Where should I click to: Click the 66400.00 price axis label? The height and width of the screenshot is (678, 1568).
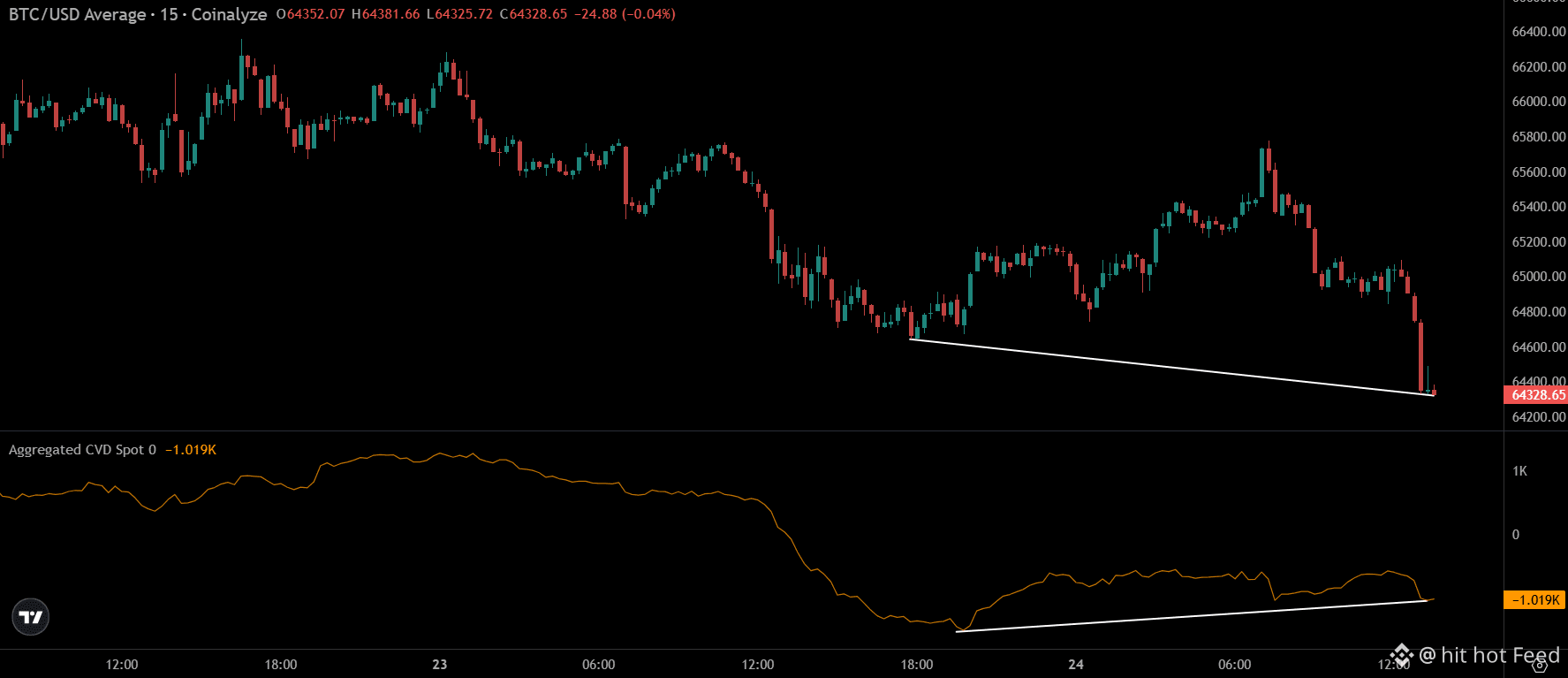(1539, 32)
